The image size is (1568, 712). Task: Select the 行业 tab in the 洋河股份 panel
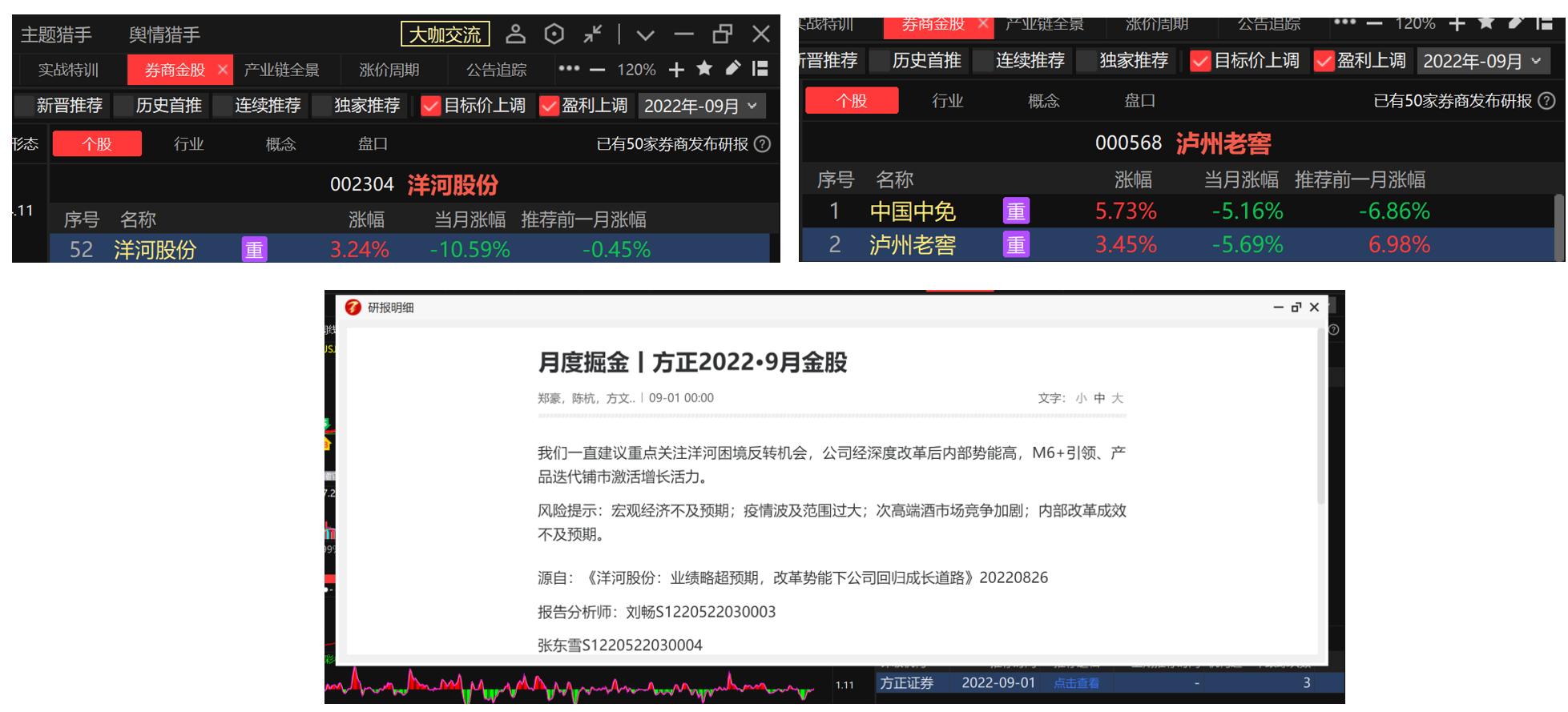189,144
